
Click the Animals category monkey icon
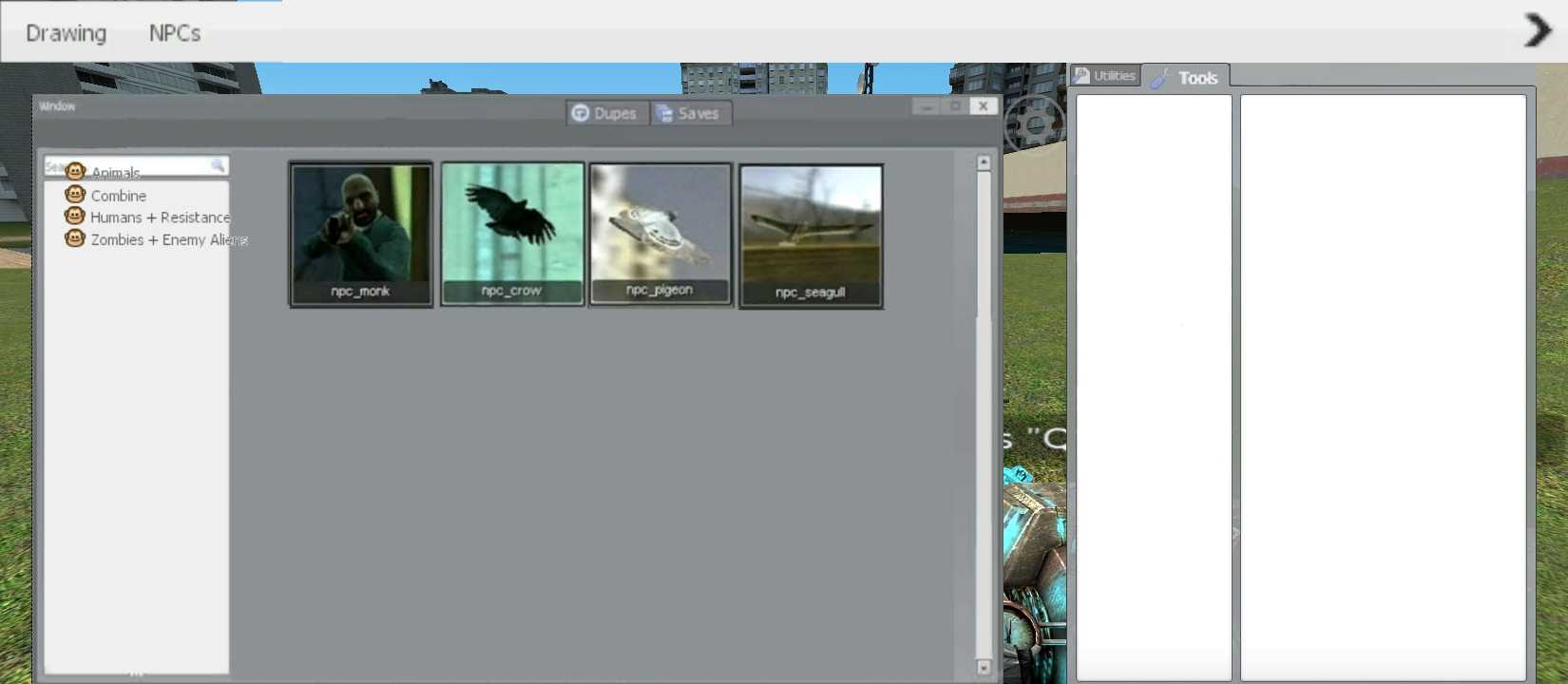coord(75,172)
